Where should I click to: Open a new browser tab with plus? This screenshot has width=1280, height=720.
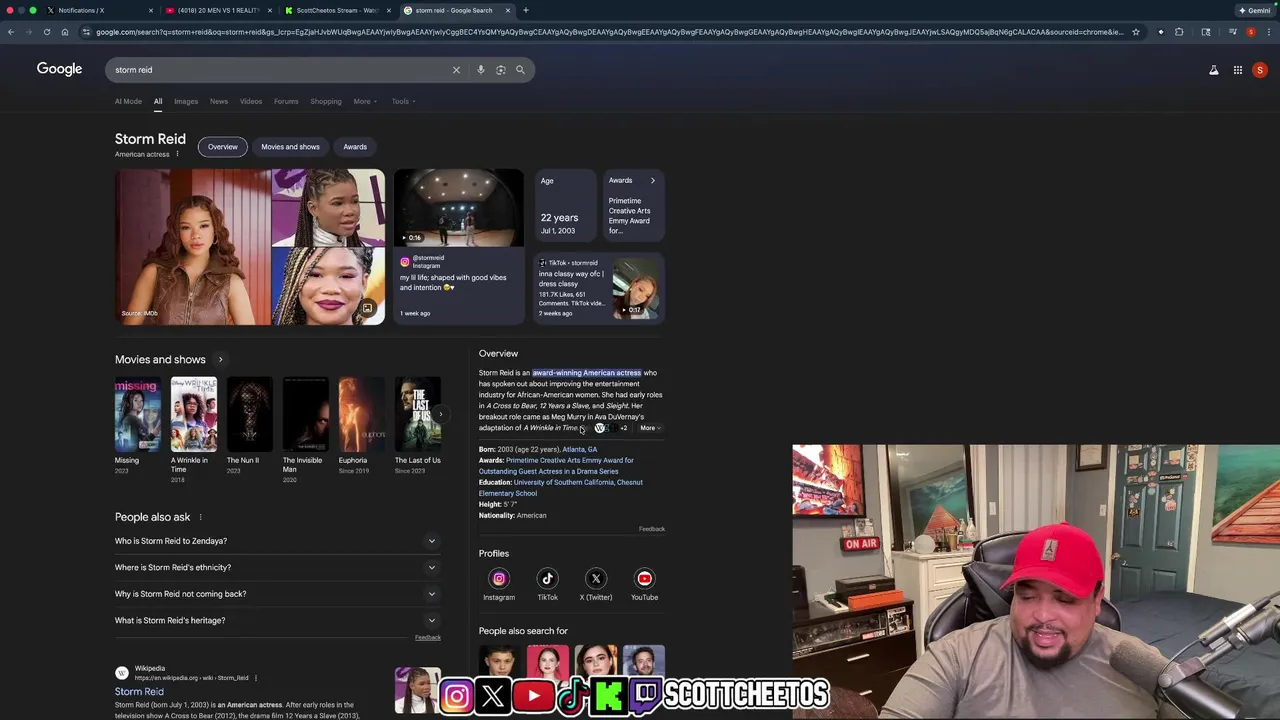point(526,10)
